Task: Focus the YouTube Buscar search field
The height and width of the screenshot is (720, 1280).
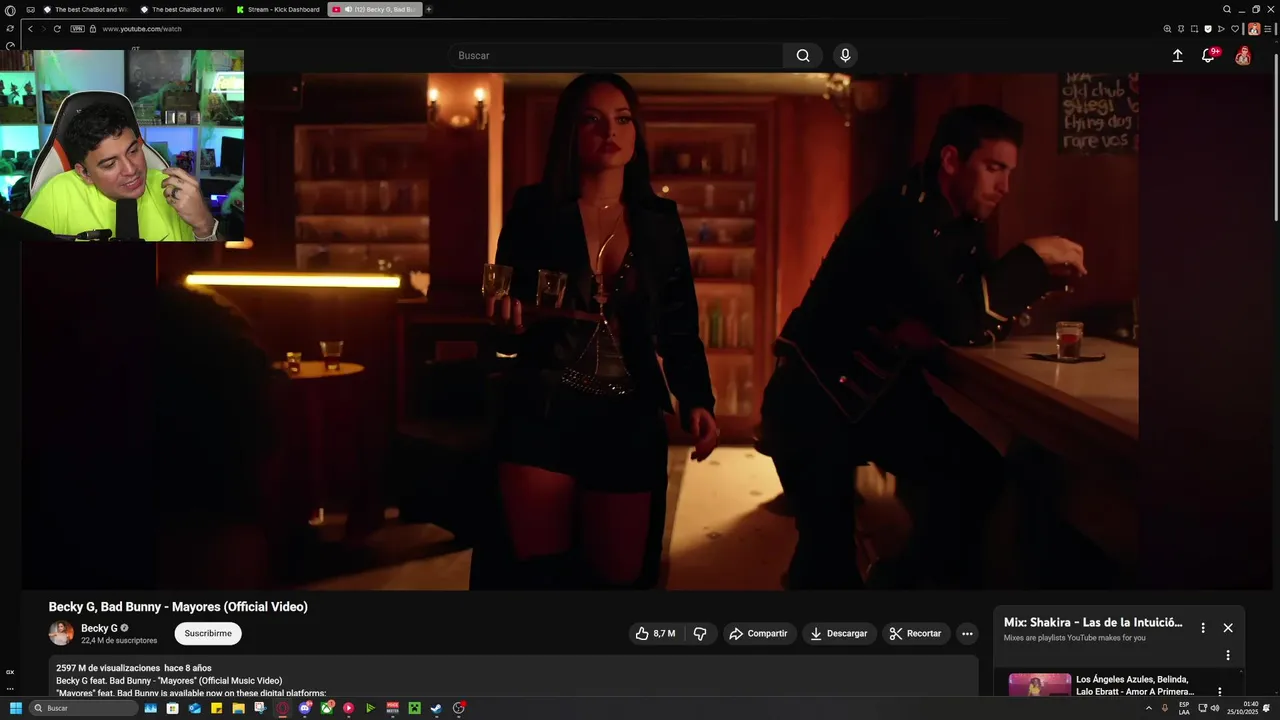Action: (616, 56)
